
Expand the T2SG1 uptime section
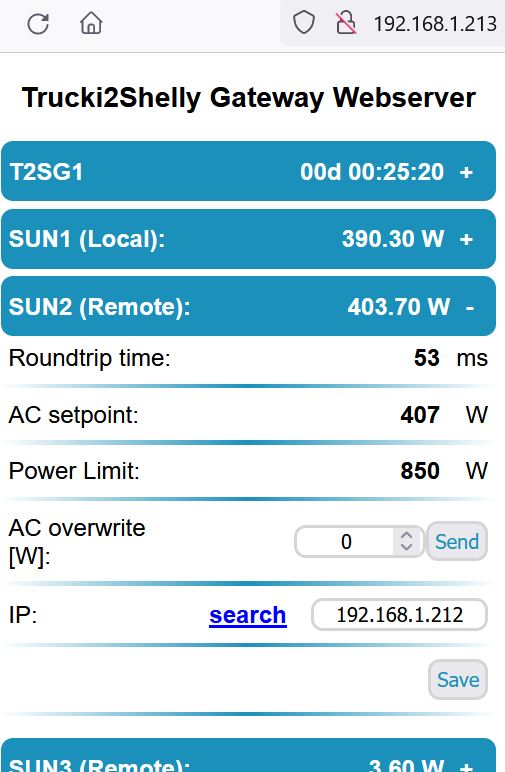[x=249, y=171]
